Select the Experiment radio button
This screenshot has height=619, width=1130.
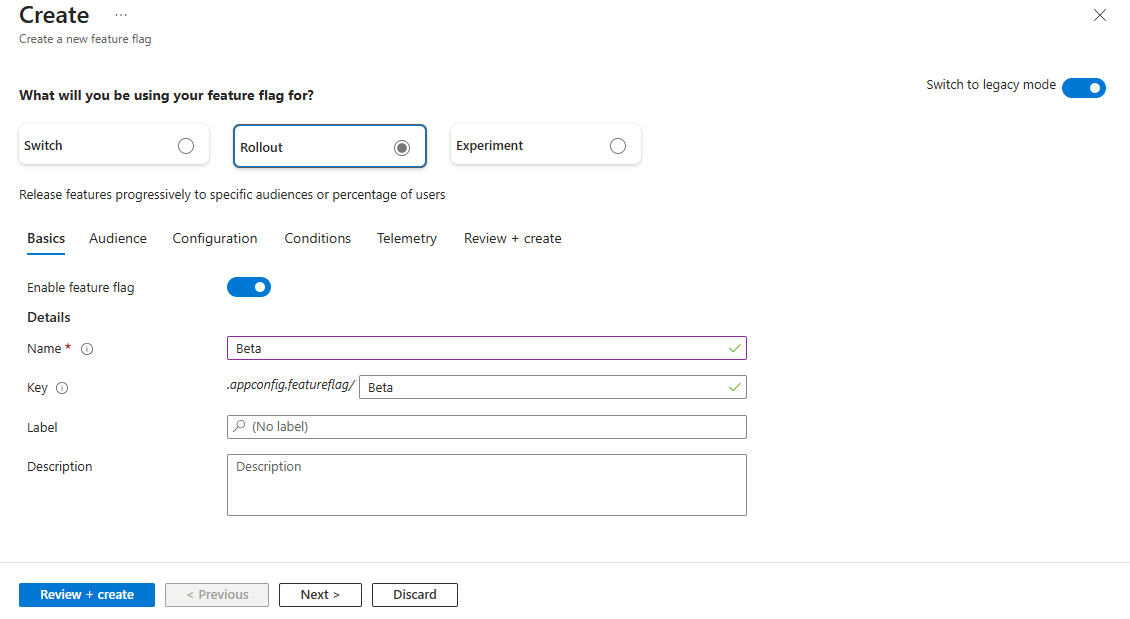617,145
